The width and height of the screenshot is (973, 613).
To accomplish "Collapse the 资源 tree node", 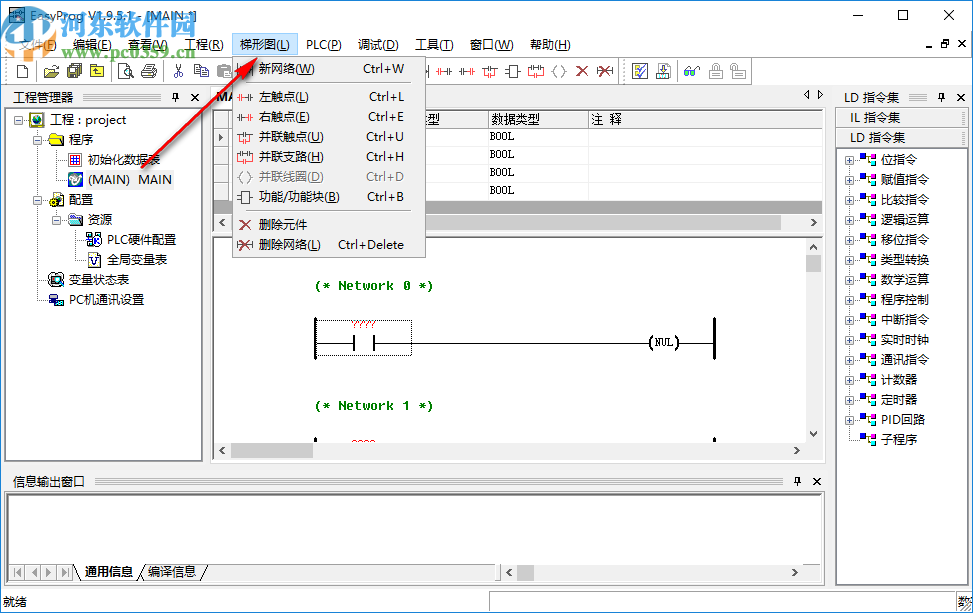I will point(56,220).
